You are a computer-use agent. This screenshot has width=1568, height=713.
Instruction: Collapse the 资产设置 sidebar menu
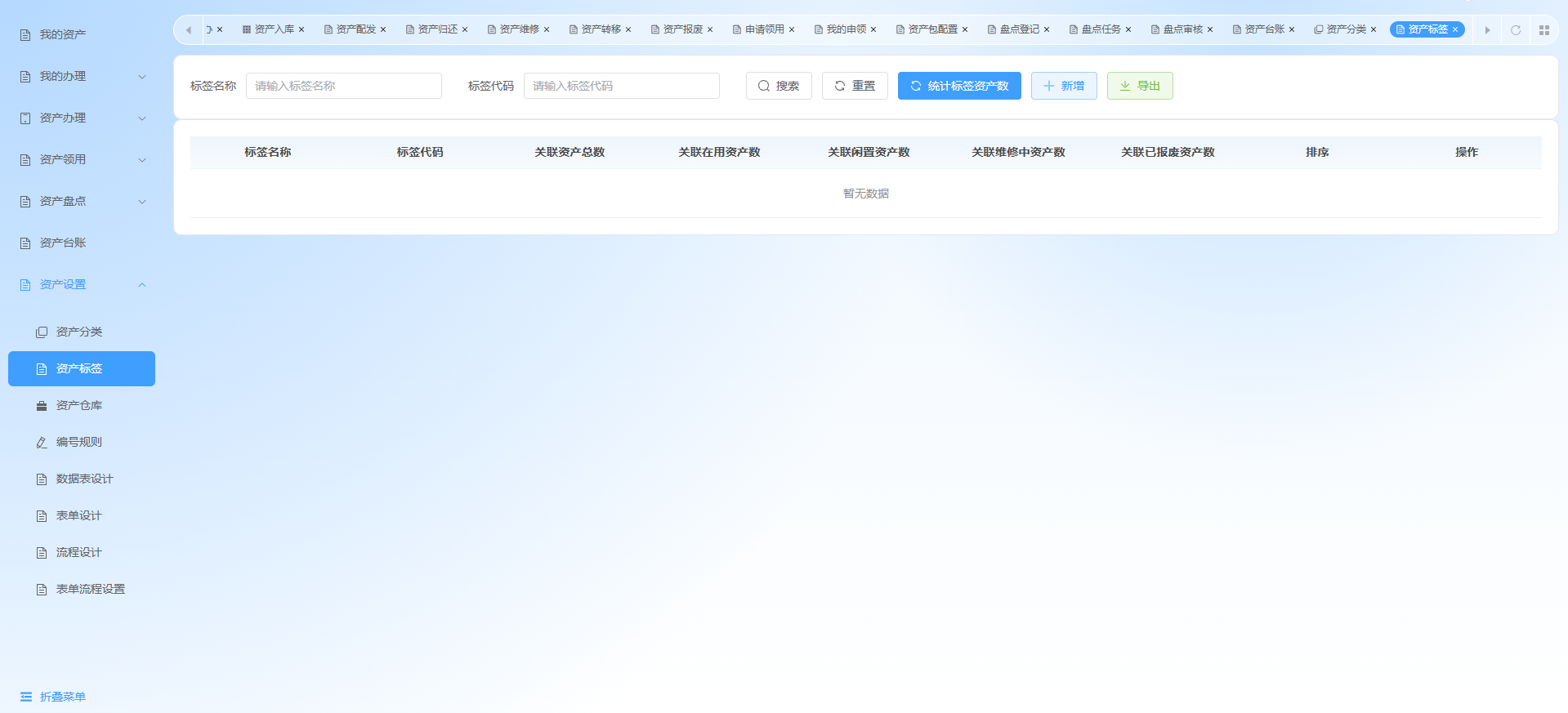(x=82, y=284)
